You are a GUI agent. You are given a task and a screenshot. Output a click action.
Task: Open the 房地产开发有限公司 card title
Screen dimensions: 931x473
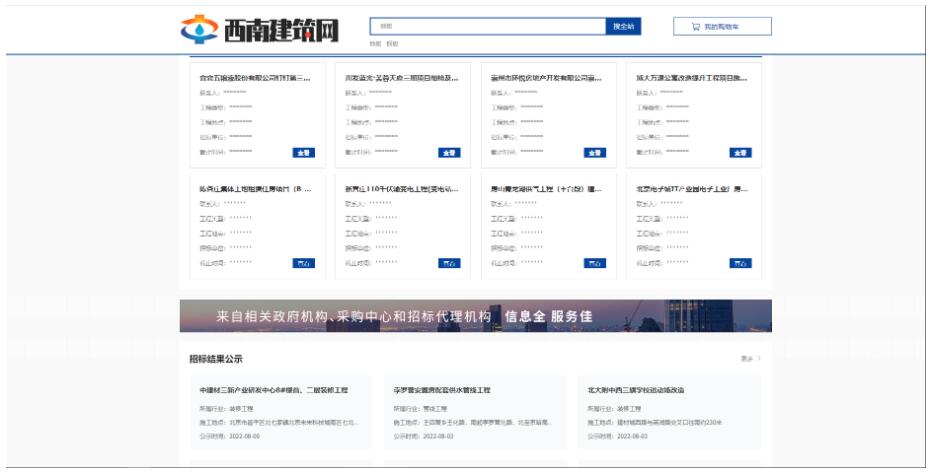click(x=546, y=78)
